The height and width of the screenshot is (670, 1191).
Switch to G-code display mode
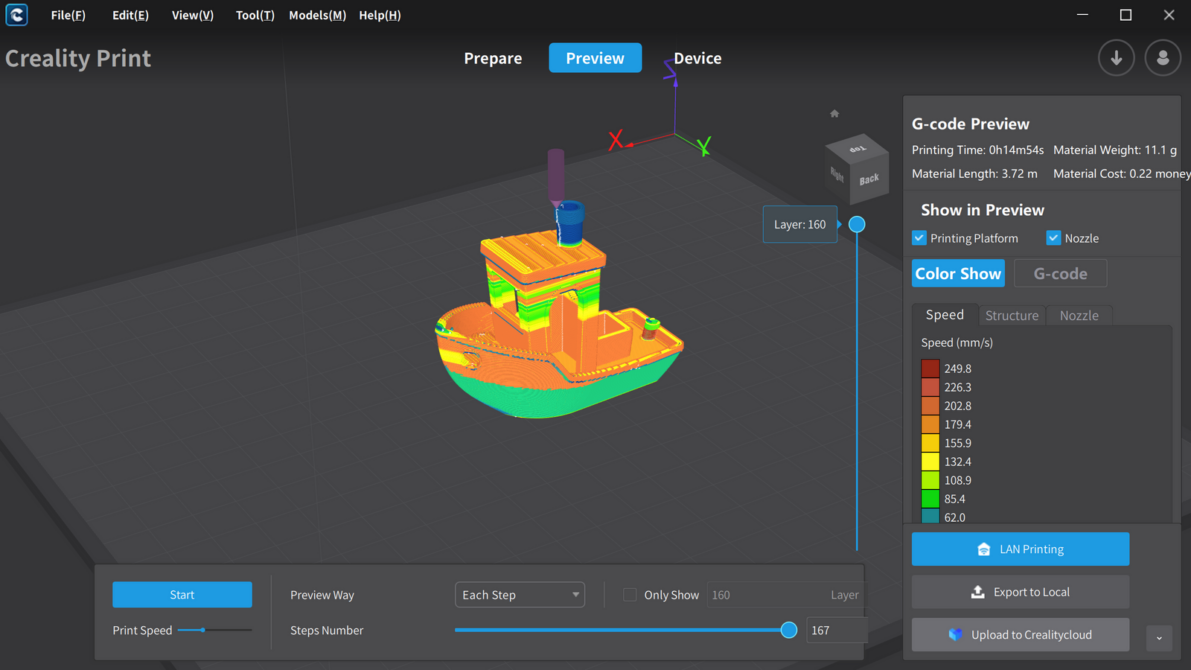pyautogui.click(x=1059, y=273)
